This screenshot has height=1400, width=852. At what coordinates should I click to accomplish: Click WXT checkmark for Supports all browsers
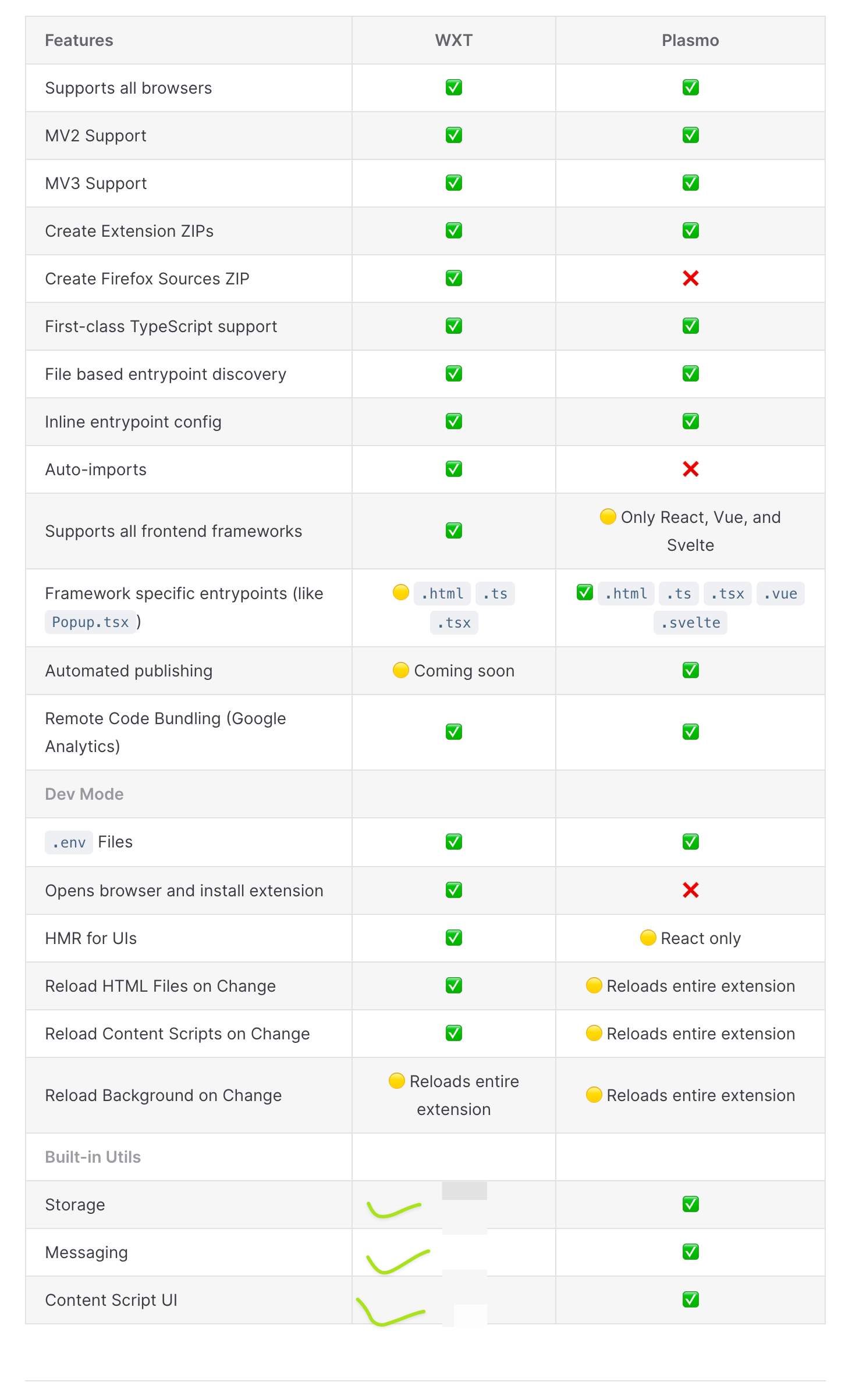(x=453, y=88)
